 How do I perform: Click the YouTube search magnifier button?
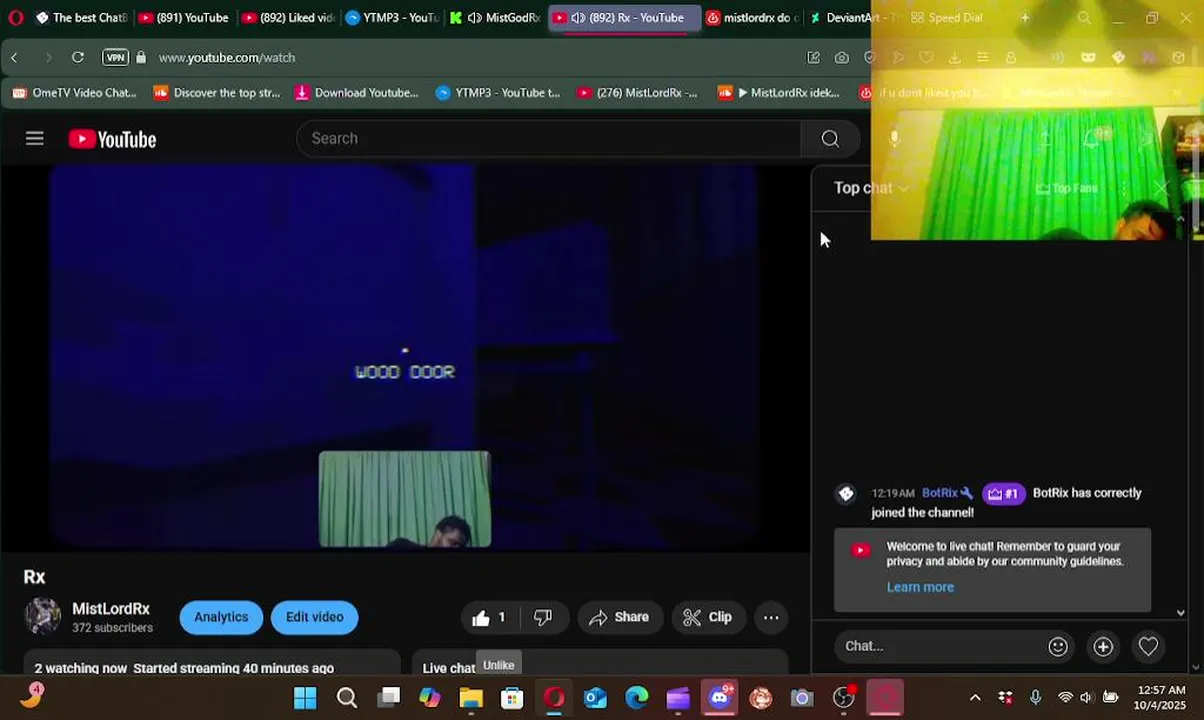click(x=830, y=139)
